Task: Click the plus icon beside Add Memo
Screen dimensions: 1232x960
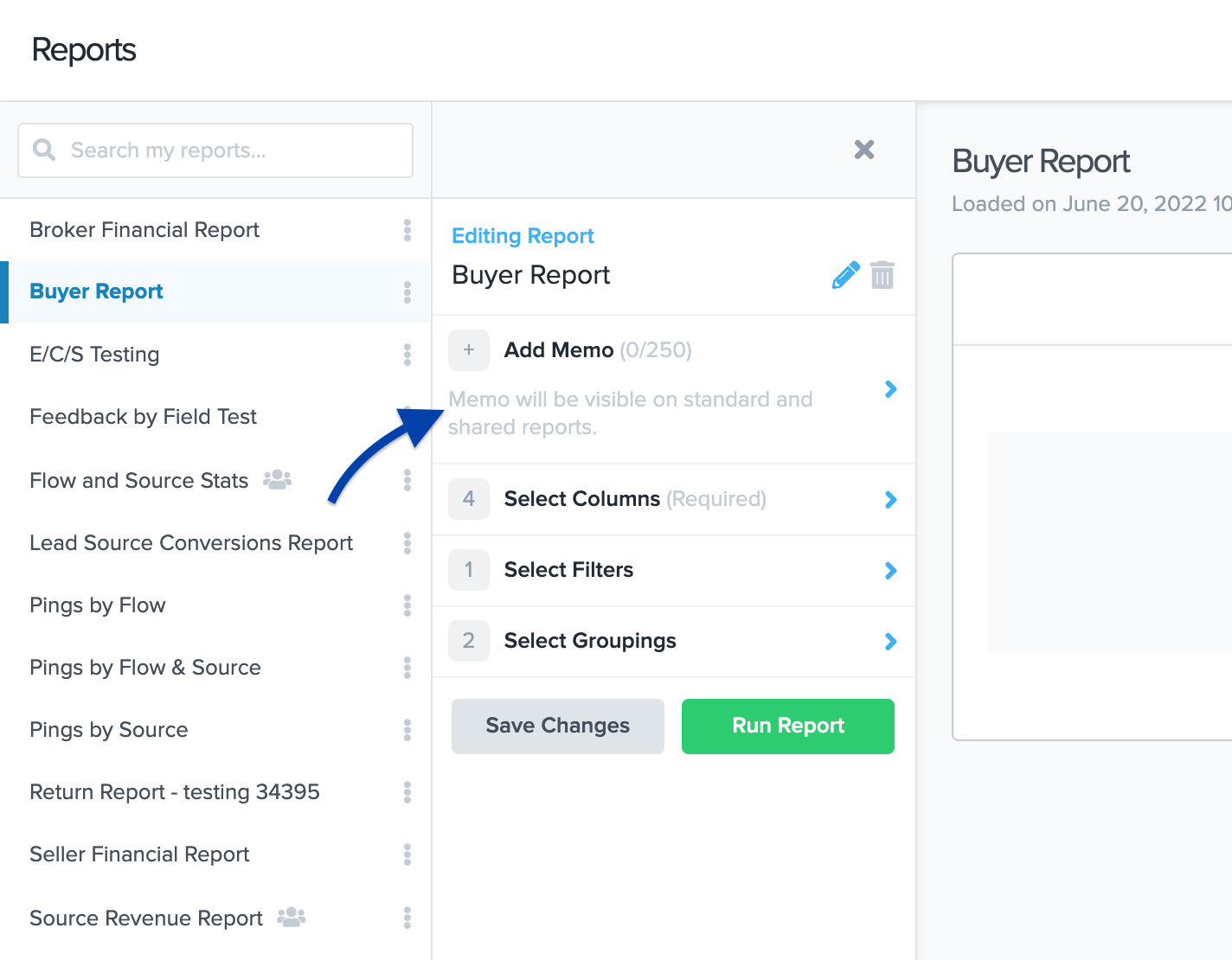Action: click(x=469, y=350)
